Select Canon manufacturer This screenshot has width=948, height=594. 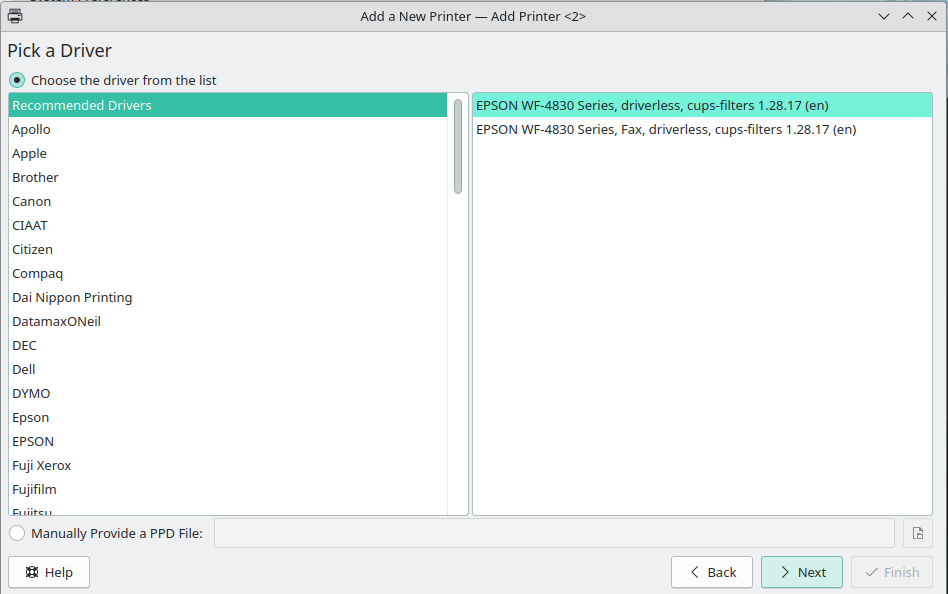coord(228,201)
